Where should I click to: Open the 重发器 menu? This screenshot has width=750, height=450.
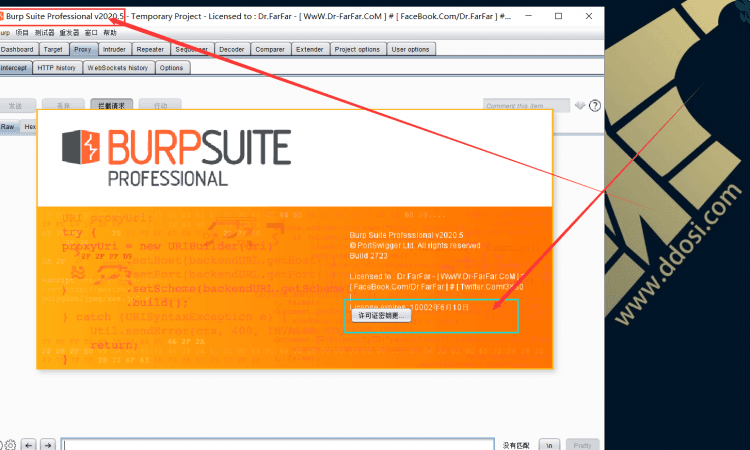[x=69, y=33]
